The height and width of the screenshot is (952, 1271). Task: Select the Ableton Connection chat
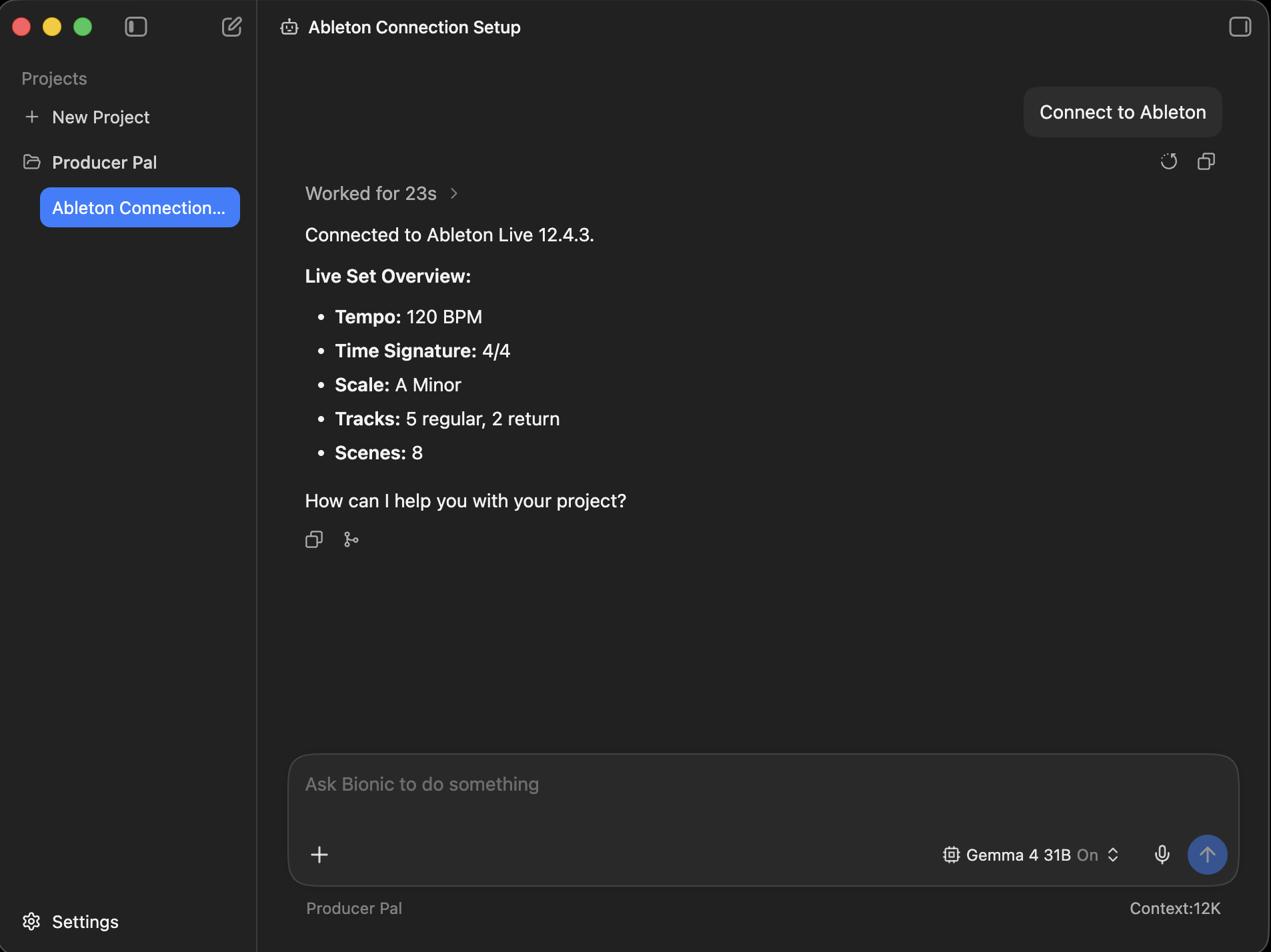coord(140,207)
